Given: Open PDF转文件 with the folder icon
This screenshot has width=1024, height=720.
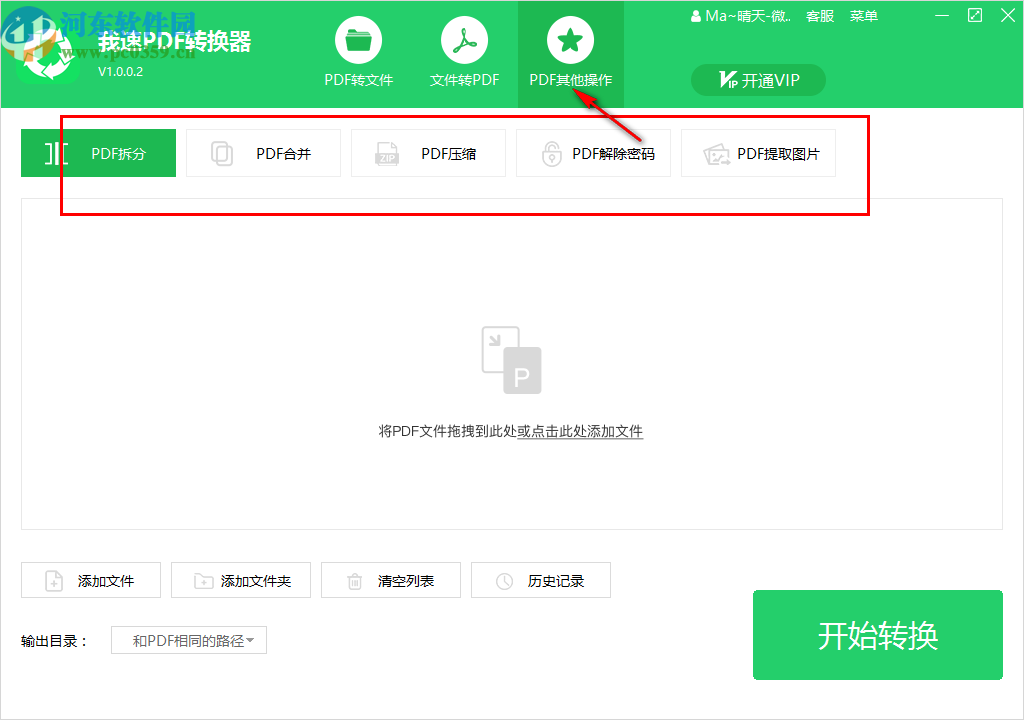Looking at the screenshot, I should (359, 40).
